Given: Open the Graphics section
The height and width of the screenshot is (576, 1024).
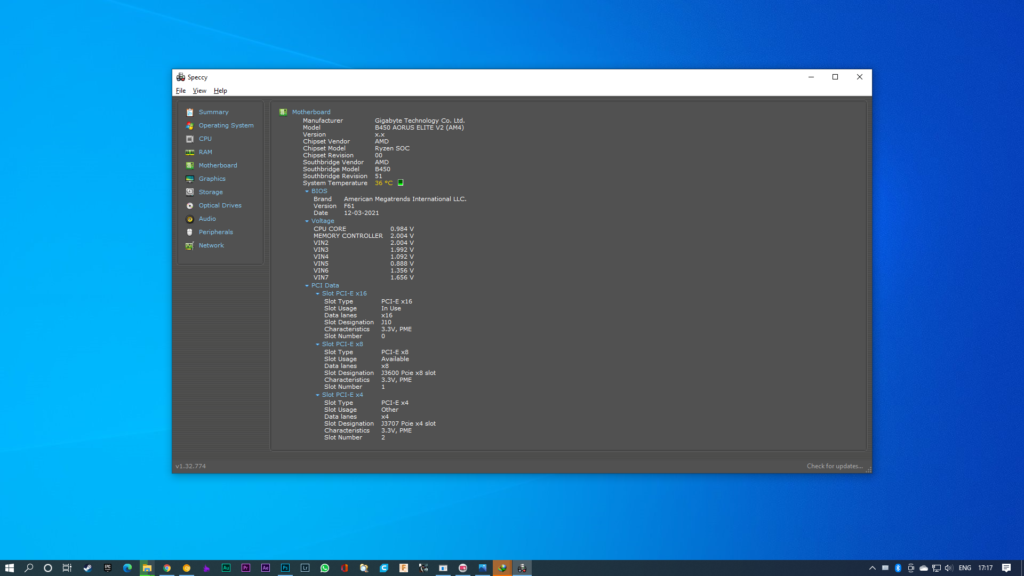Looking at the screenshot, I should [212, 179].
